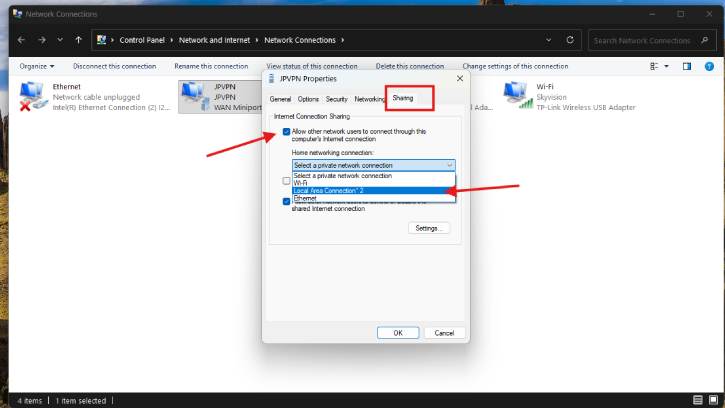This screenshot has height=408, width=725.
Task: Click the search magnifier icon
Action: coord(705,40)
